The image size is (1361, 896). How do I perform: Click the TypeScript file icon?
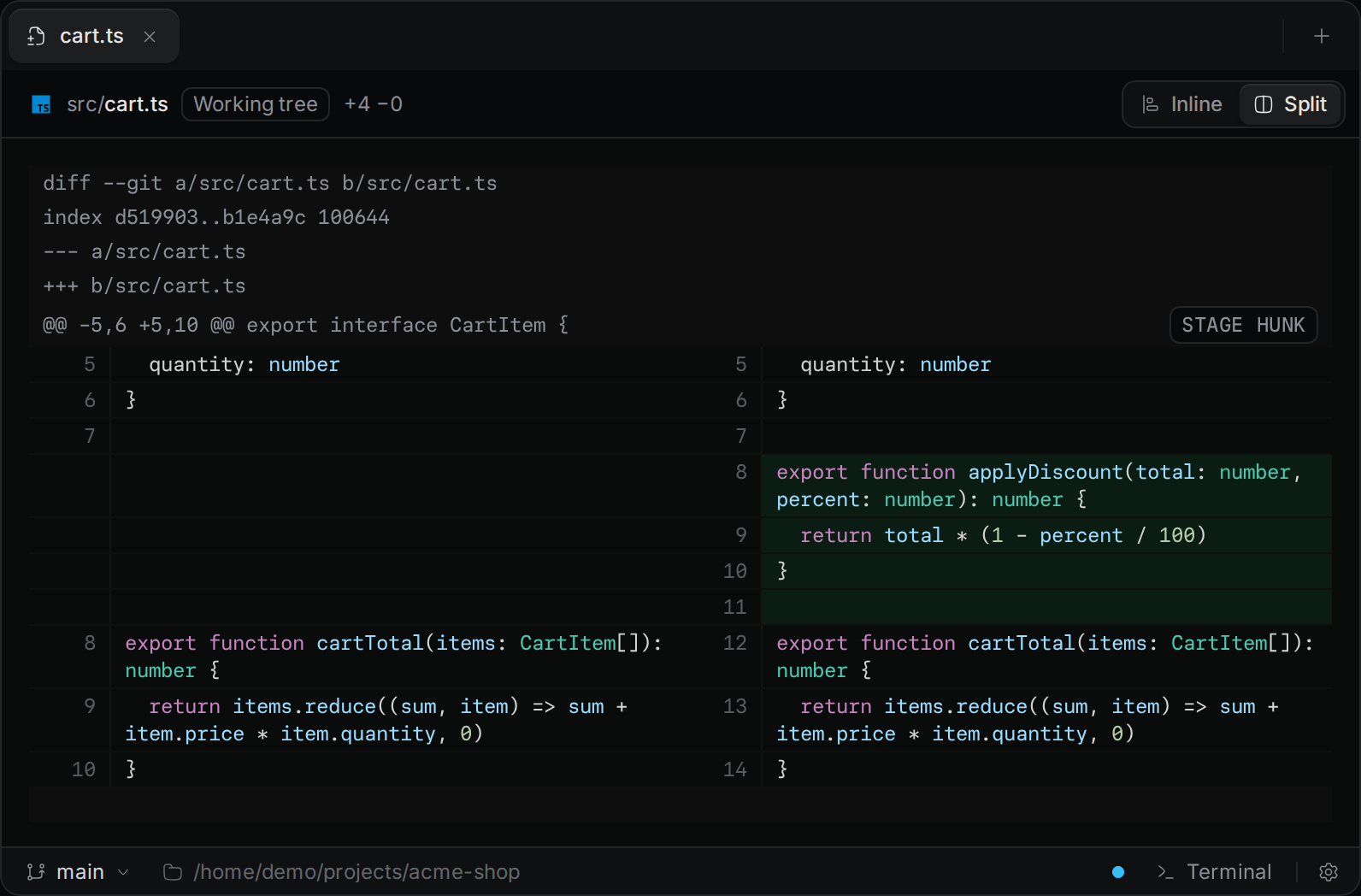41,104
